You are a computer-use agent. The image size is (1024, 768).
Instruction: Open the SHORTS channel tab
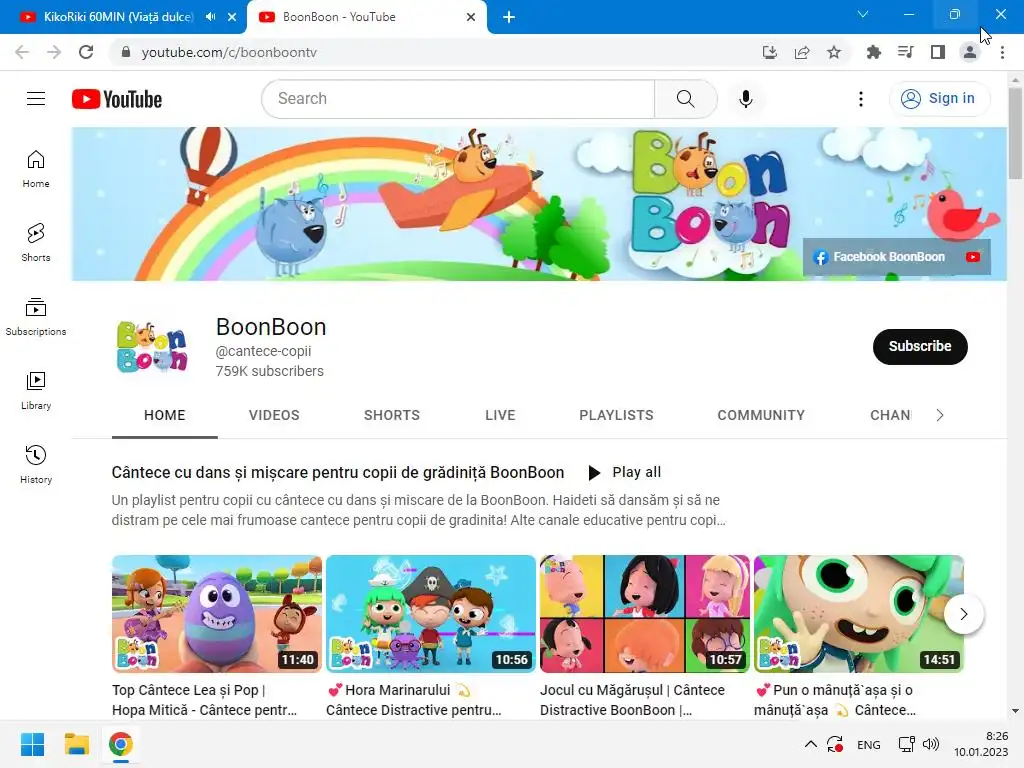(392, 415)
